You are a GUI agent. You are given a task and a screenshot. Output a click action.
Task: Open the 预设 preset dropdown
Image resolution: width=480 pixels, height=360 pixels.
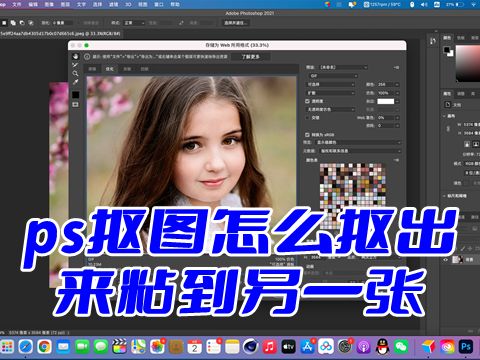coord(343,67)
